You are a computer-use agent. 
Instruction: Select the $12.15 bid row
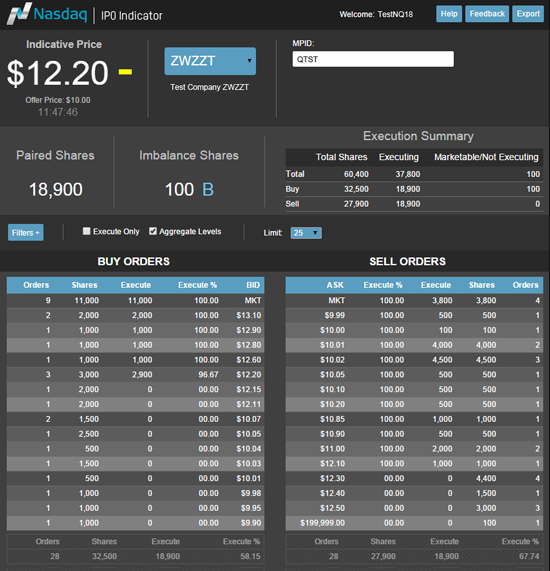pos(135,390)
